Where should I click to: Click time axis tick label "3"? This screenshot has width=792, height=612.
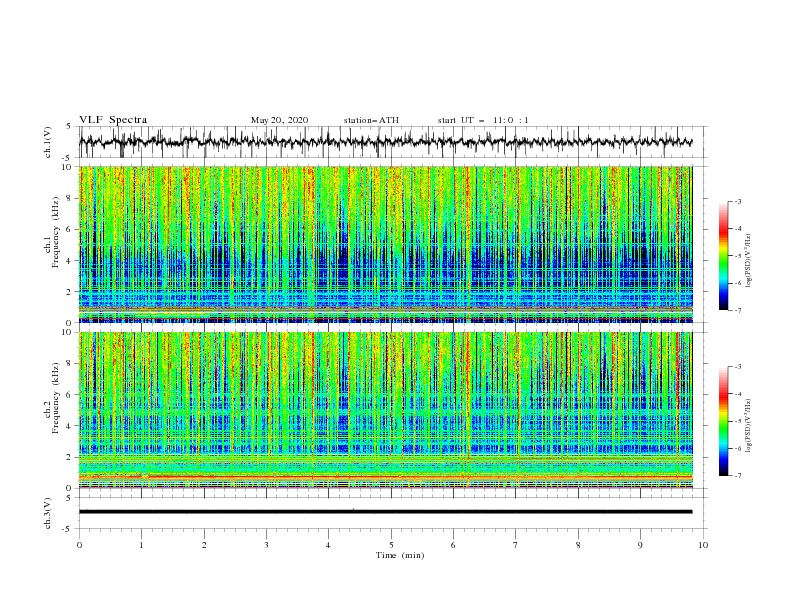[266, 545]
